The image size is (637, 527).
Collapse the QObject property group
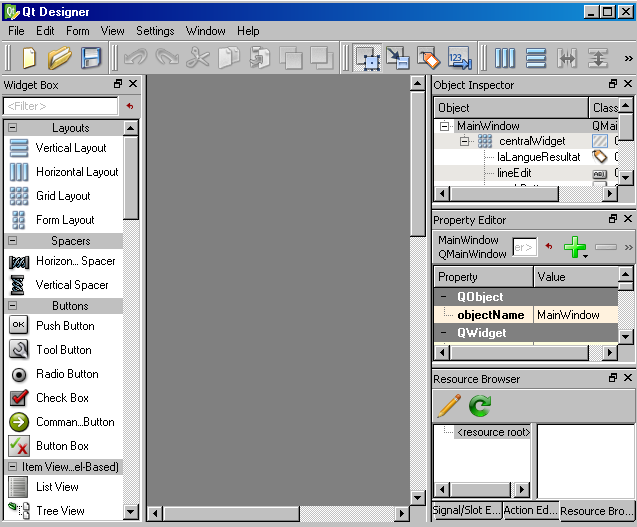click(444, 297)
